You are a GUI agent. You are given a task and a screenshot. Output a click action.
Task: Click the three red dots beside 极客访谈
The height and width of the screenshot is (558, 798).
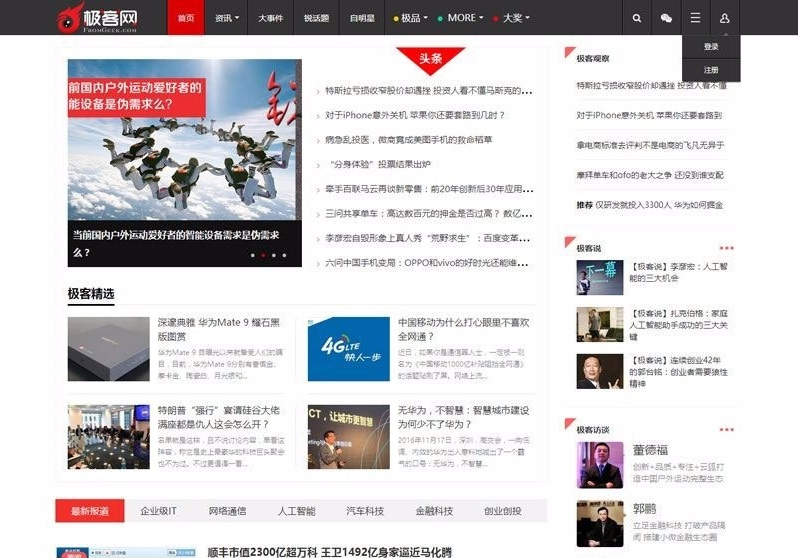click(x=726, y=429)
